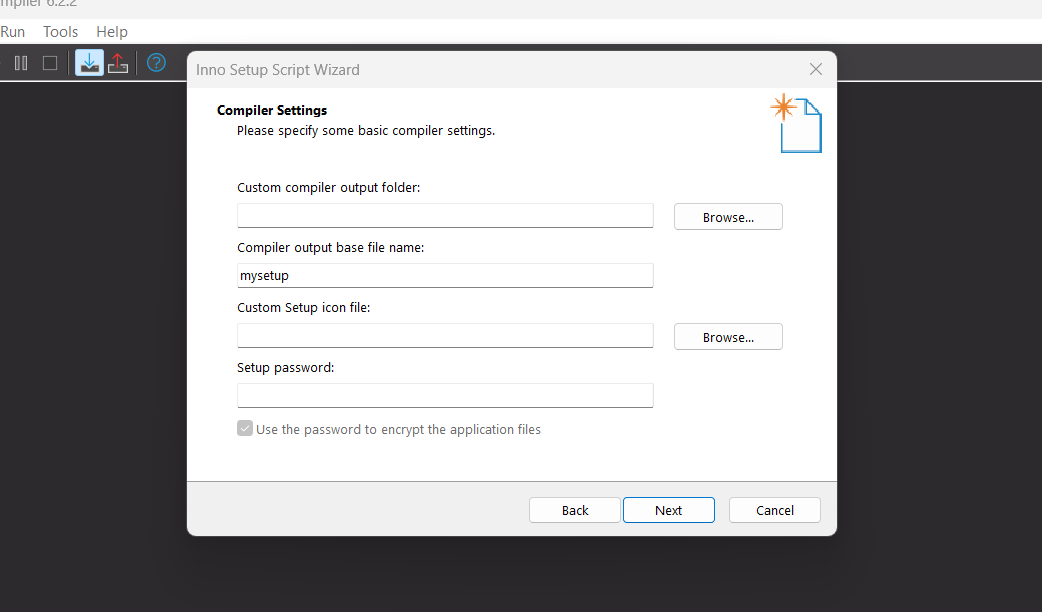Click the 'mysetup' base file name field
This screenshot has height=612, width=1042.
coord(445,276)
